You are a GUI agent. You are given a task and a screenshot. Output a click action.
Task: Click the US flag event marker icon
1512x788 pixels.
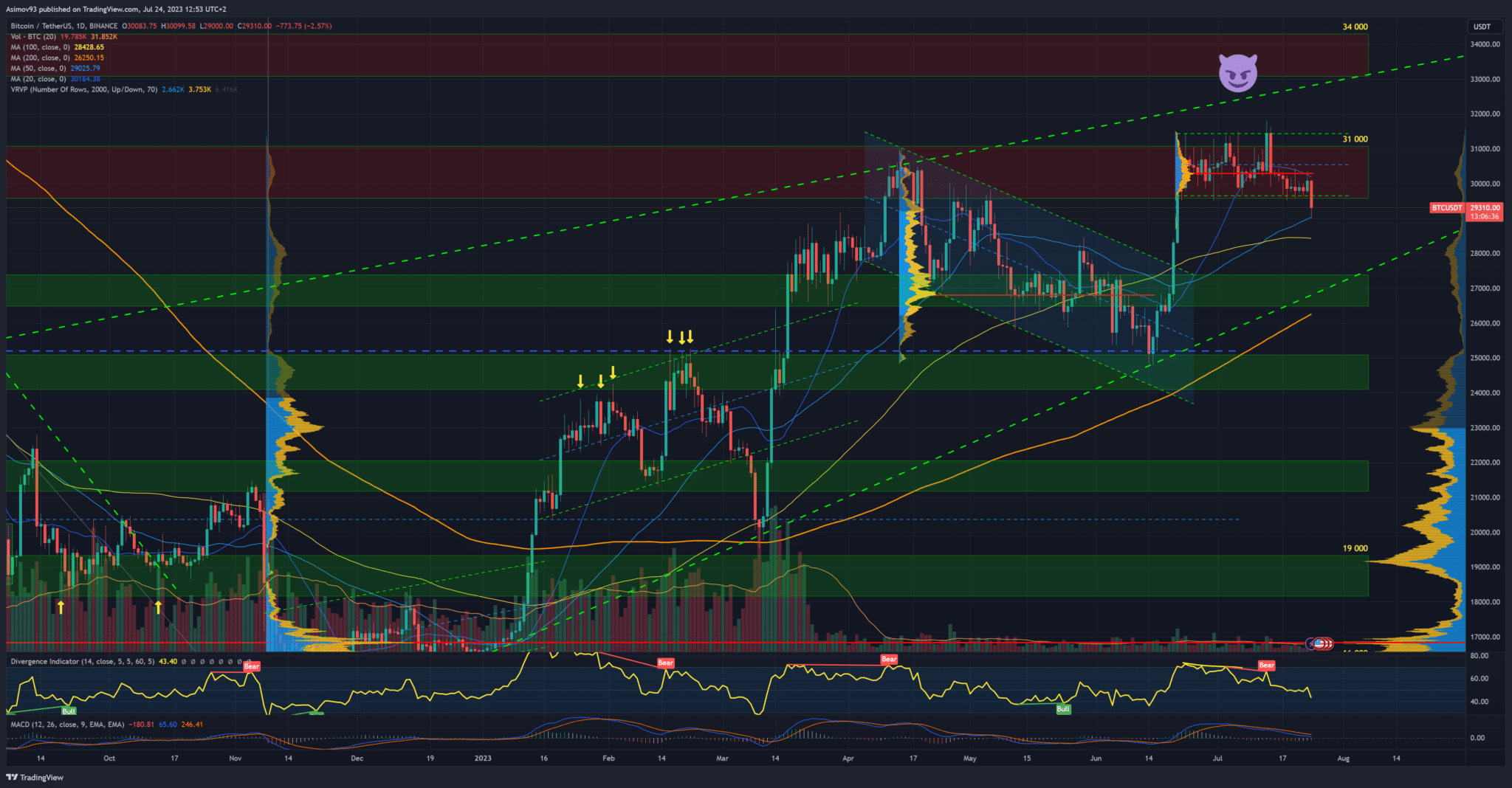[x=1319, y=643]
